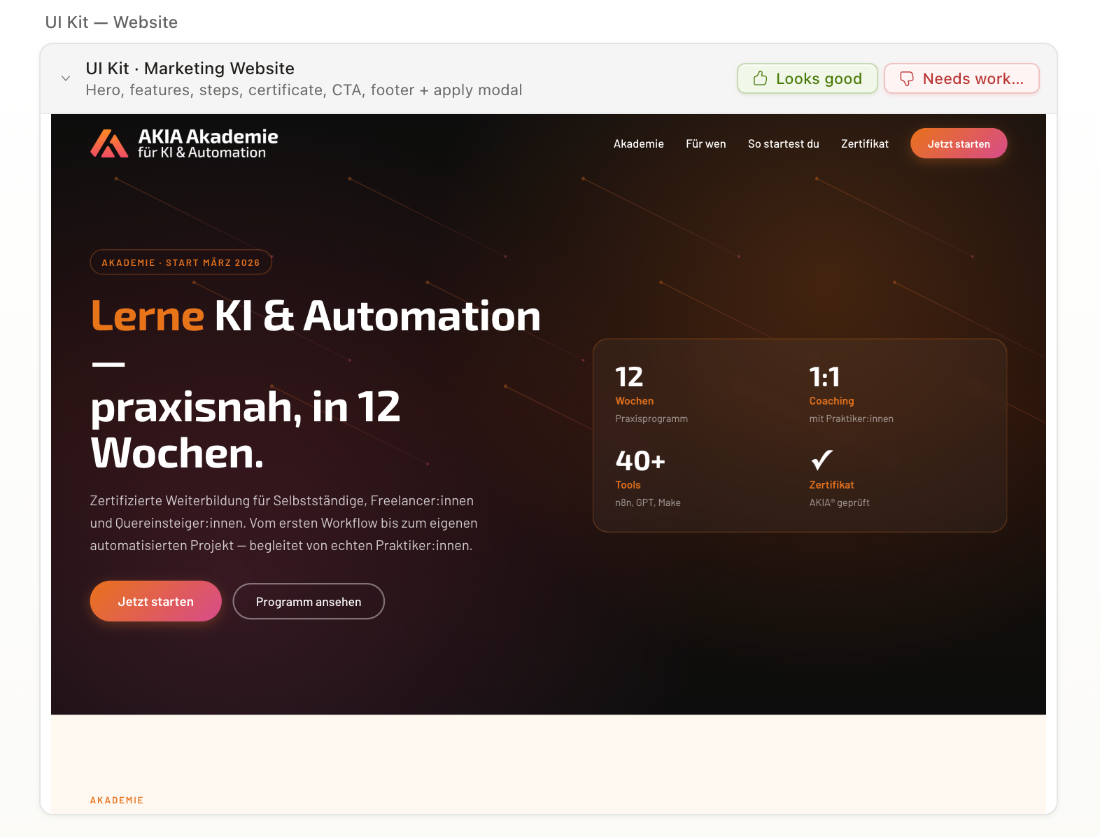
Task: Click the 'n8n, GPT, Make' text
Action: (x=648, y=502)
